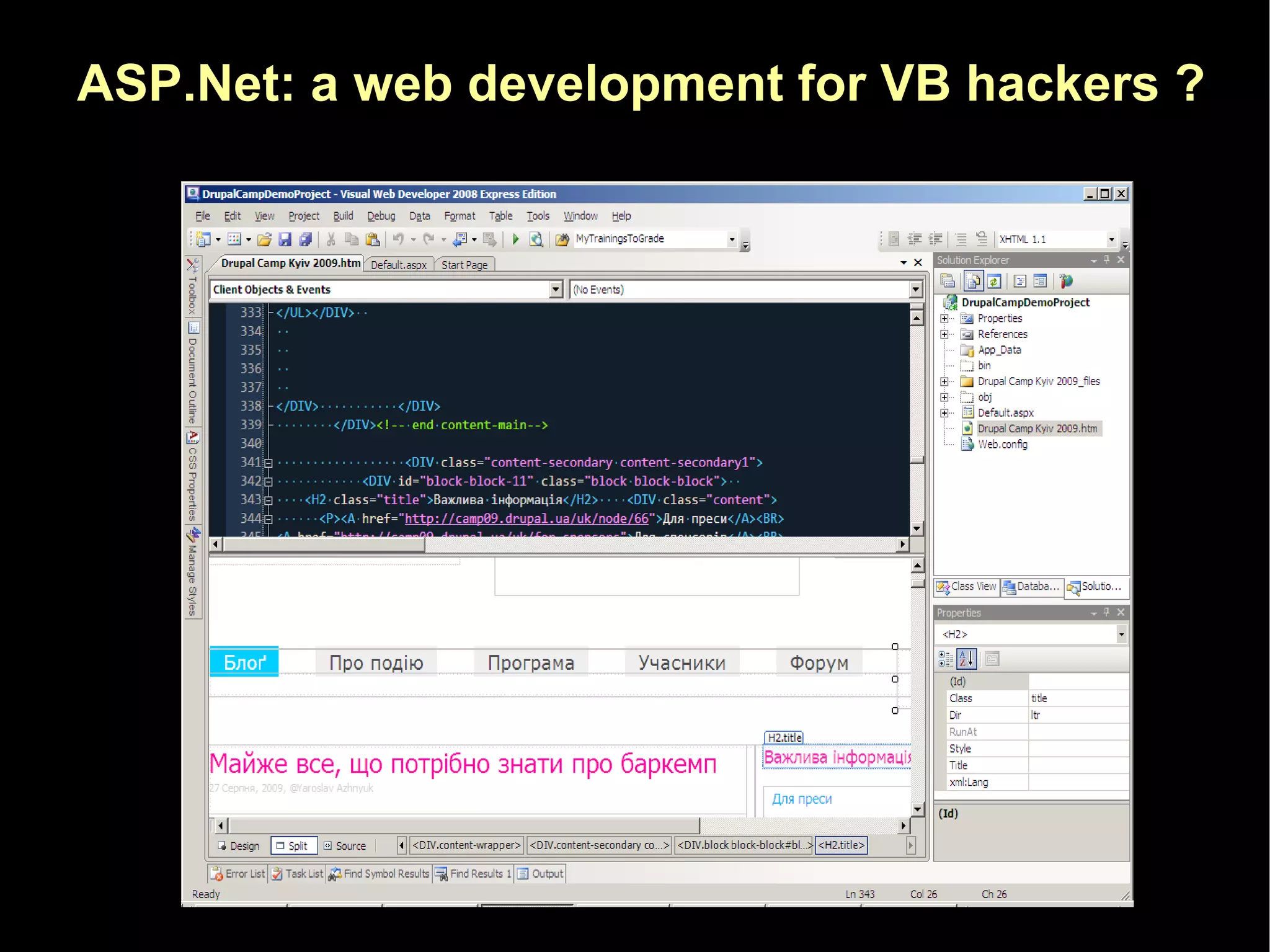Image resolution: width=1270 pixels, height=952 pixels.
Task: Open the Client Objects & Events dropdown
Action: pos(556,290)
